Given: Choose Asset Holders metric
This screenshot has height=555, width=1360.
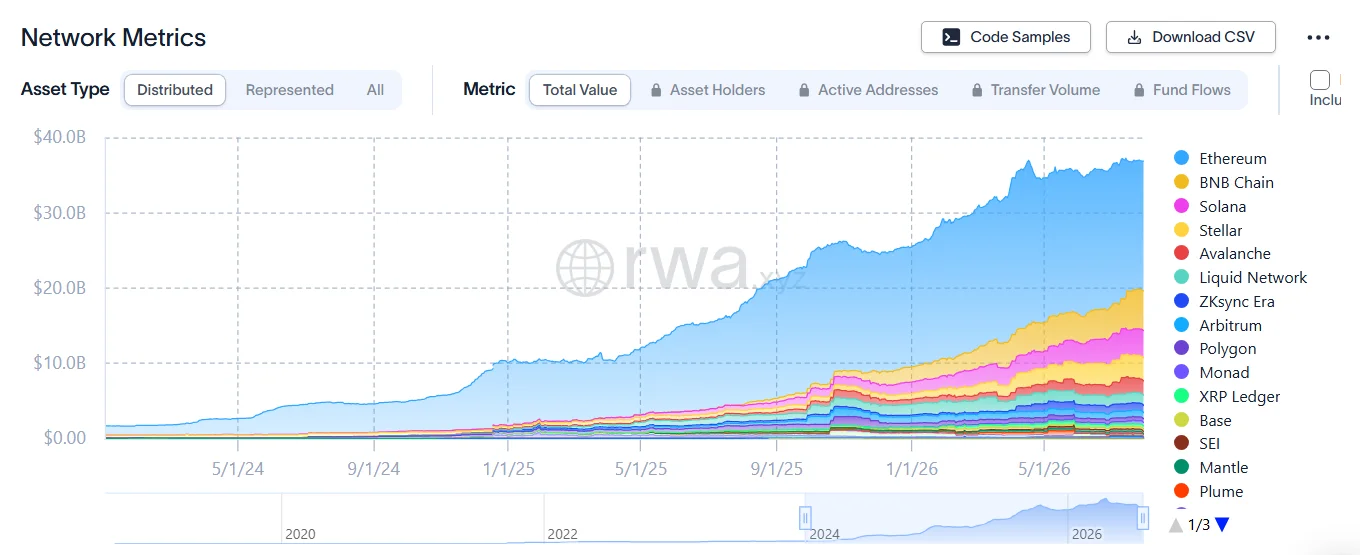Looking at the screenshot, I should (x=708, y=90).
